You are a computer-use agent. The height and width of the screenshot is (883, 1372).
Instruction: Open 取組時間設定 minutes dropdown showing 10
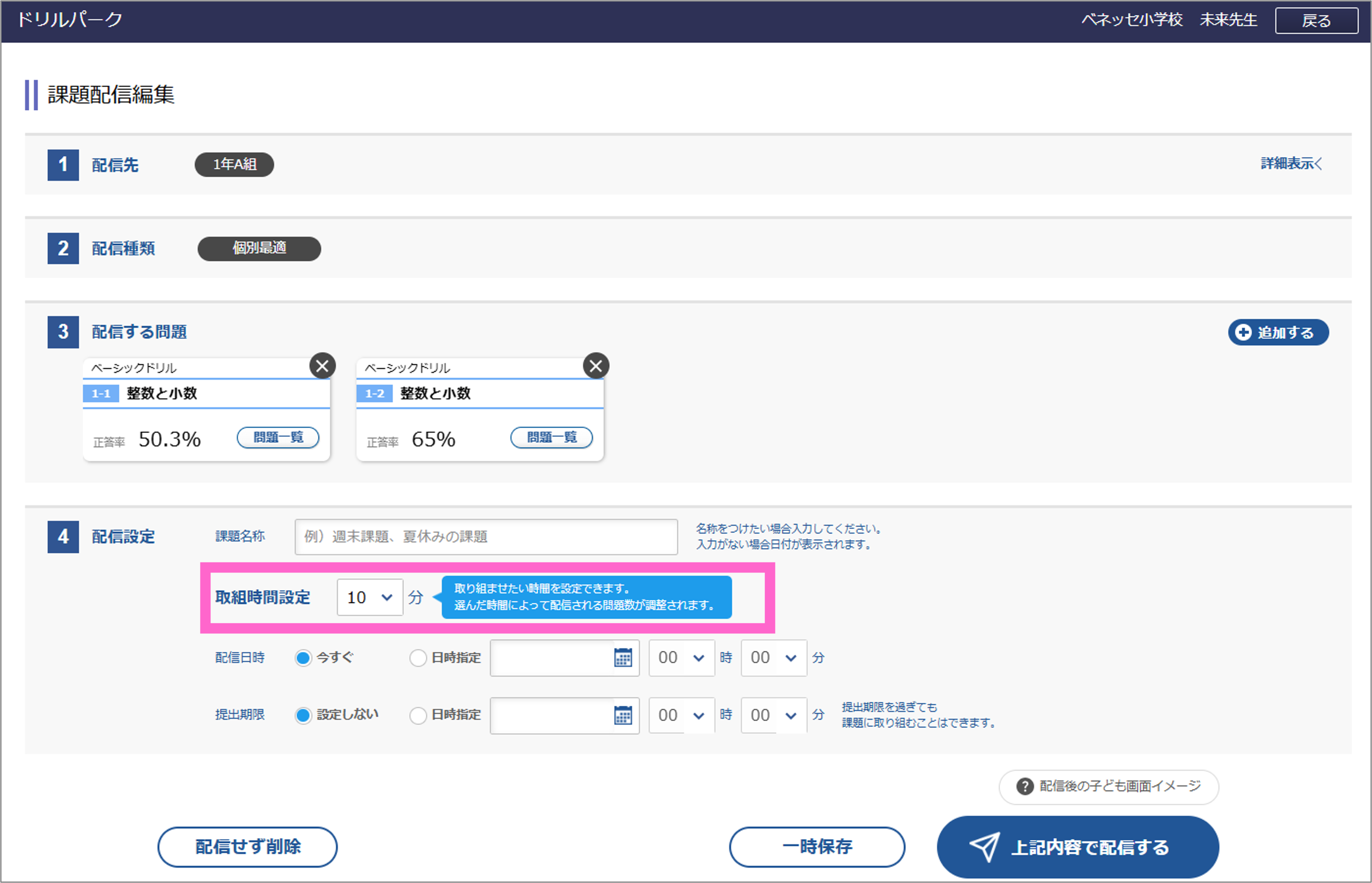click(370, 598)
